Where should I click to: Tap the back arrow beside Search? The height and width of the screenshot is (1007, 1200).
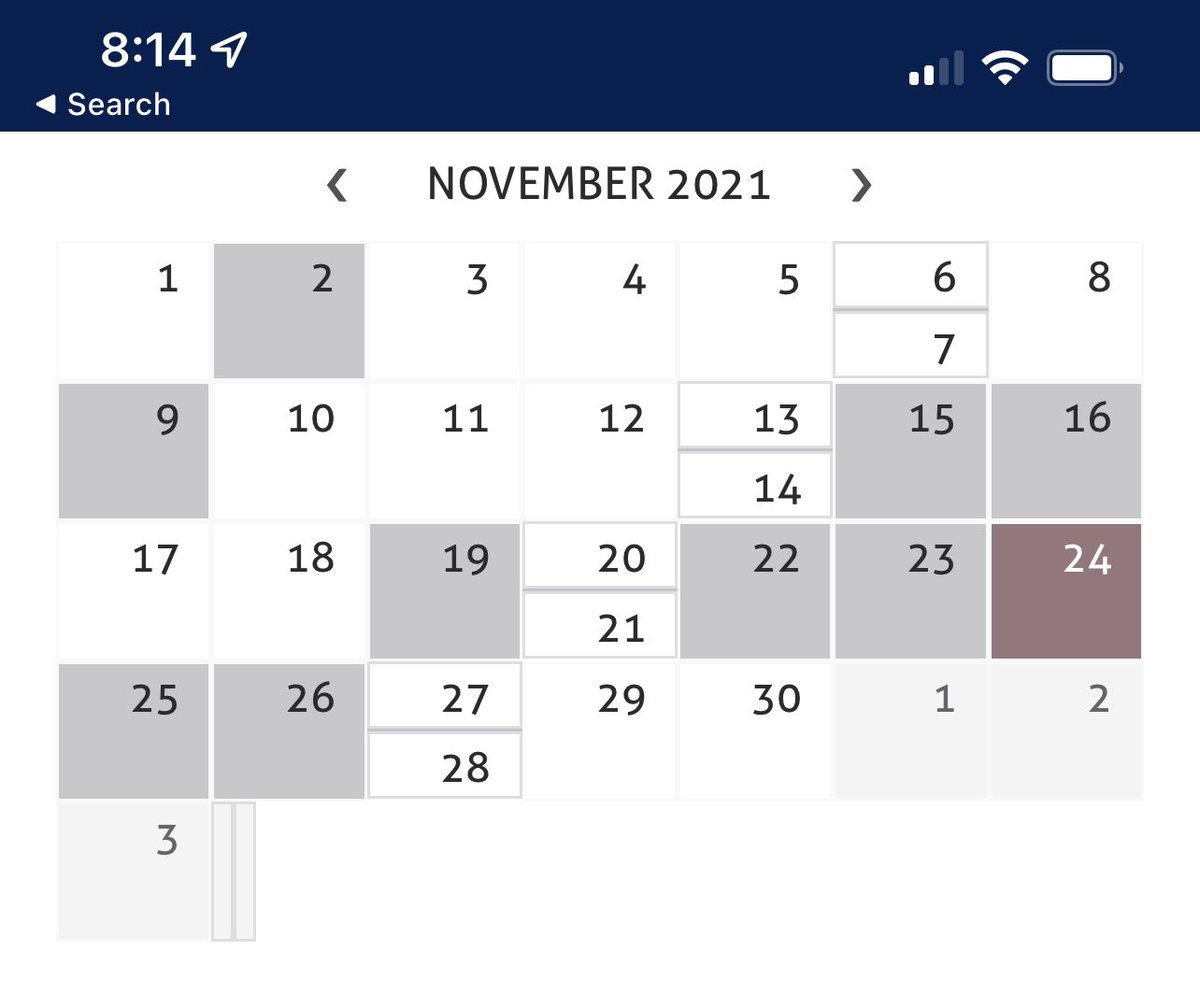pos(45,104)
